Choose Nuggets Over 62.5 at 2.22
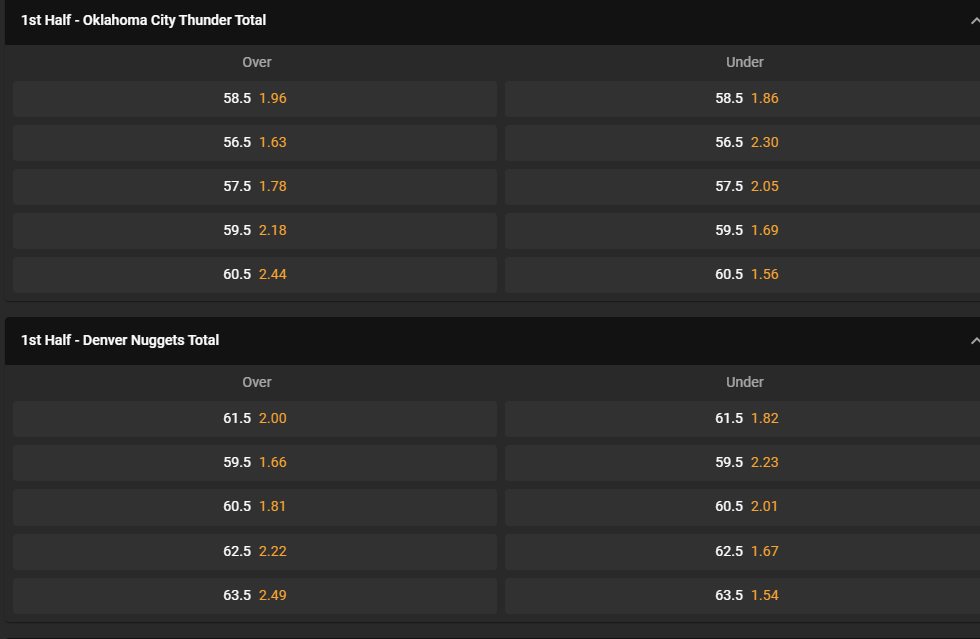The image size is (980, 639). pyautogui.click(x=255, y=551)
